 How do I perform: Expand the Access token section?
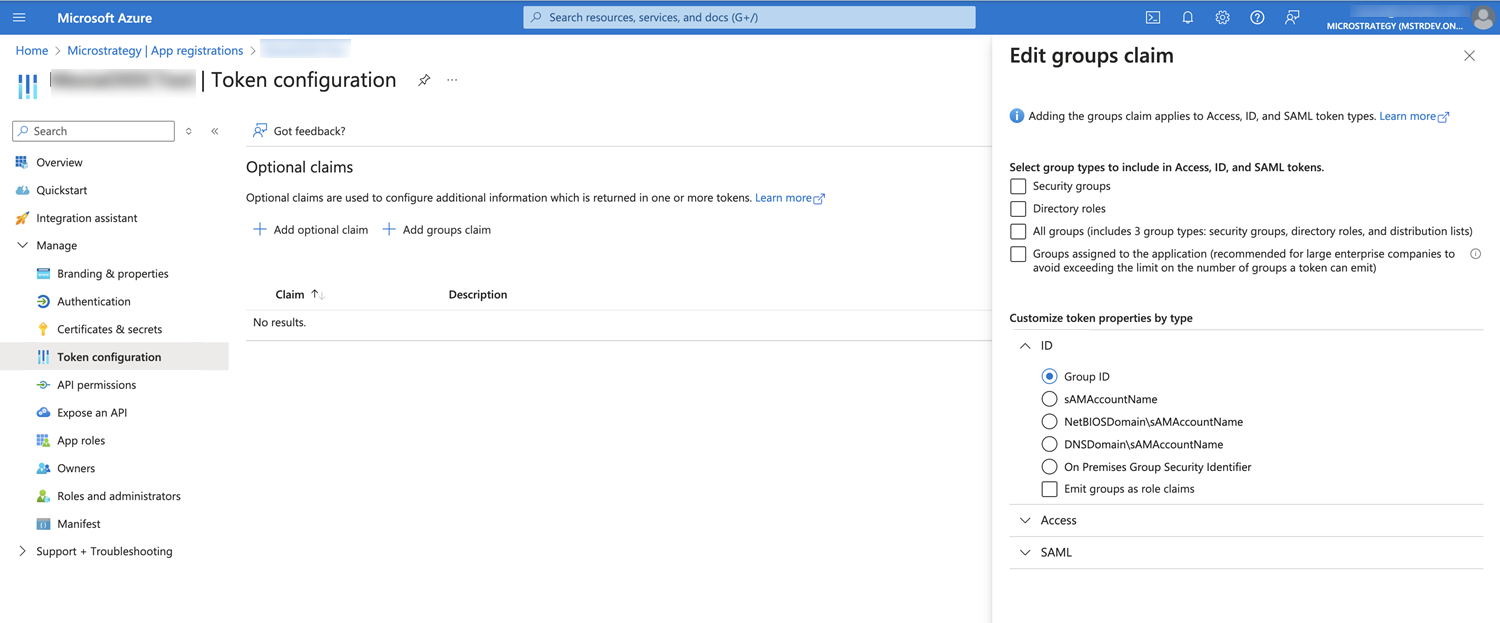coord(1025,520)
